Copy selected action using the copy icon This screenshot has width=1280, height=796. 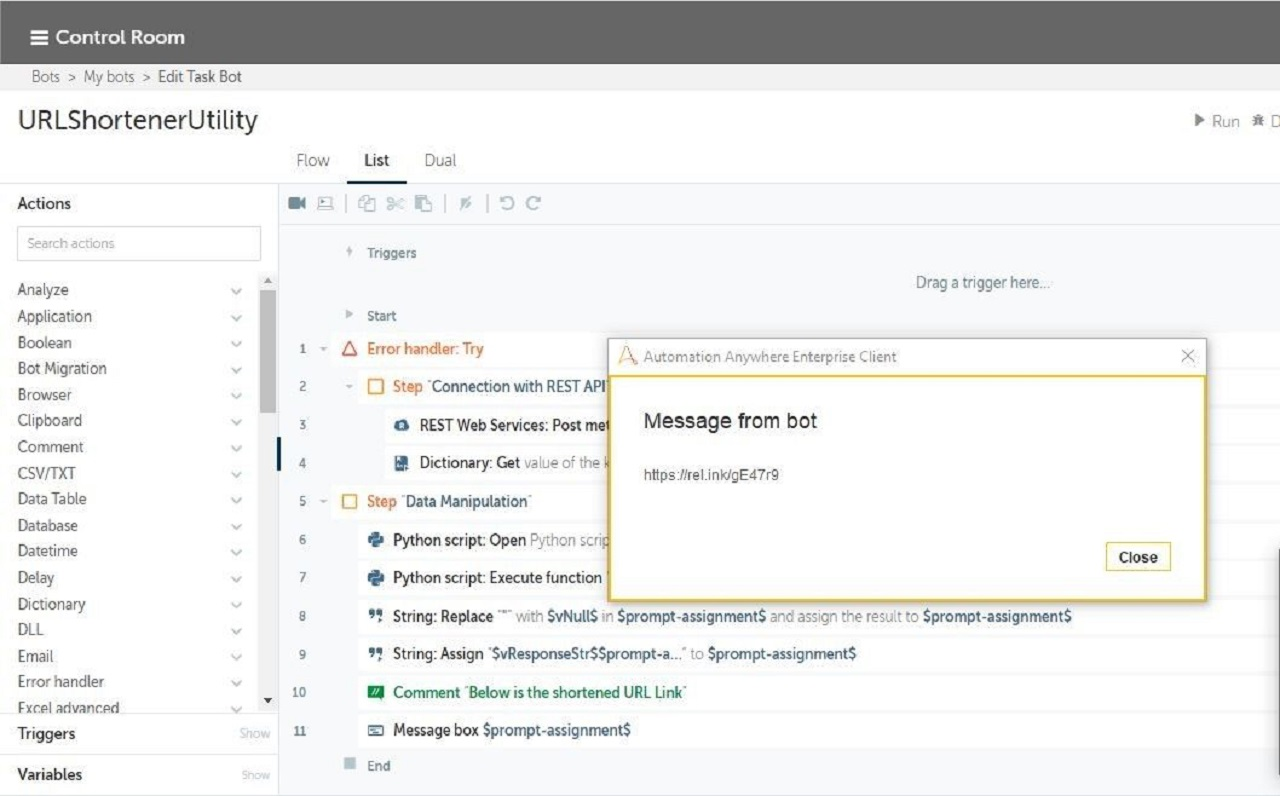pyautogui.click(x=367, y=203)
